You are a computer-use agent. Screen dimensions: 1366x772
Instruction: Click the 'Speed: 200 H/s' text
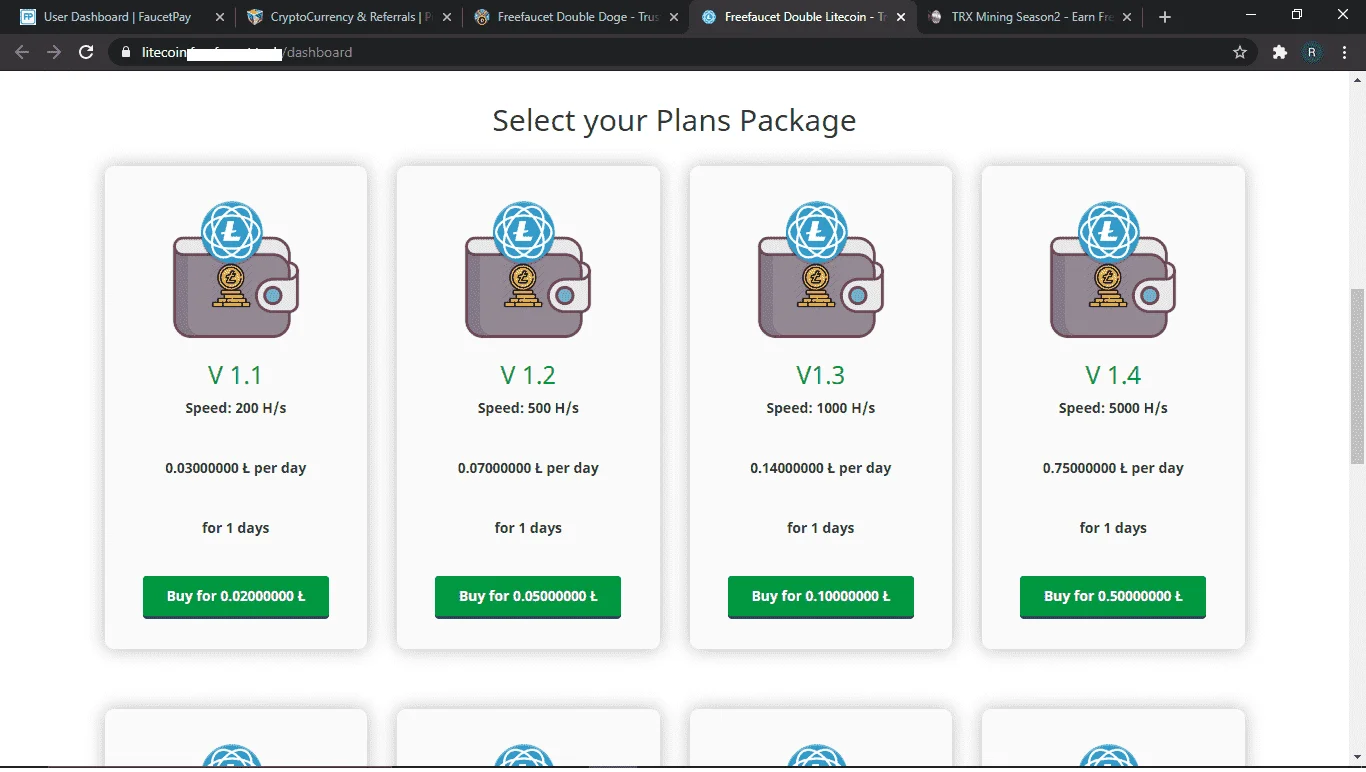click(x=236, y=408)
